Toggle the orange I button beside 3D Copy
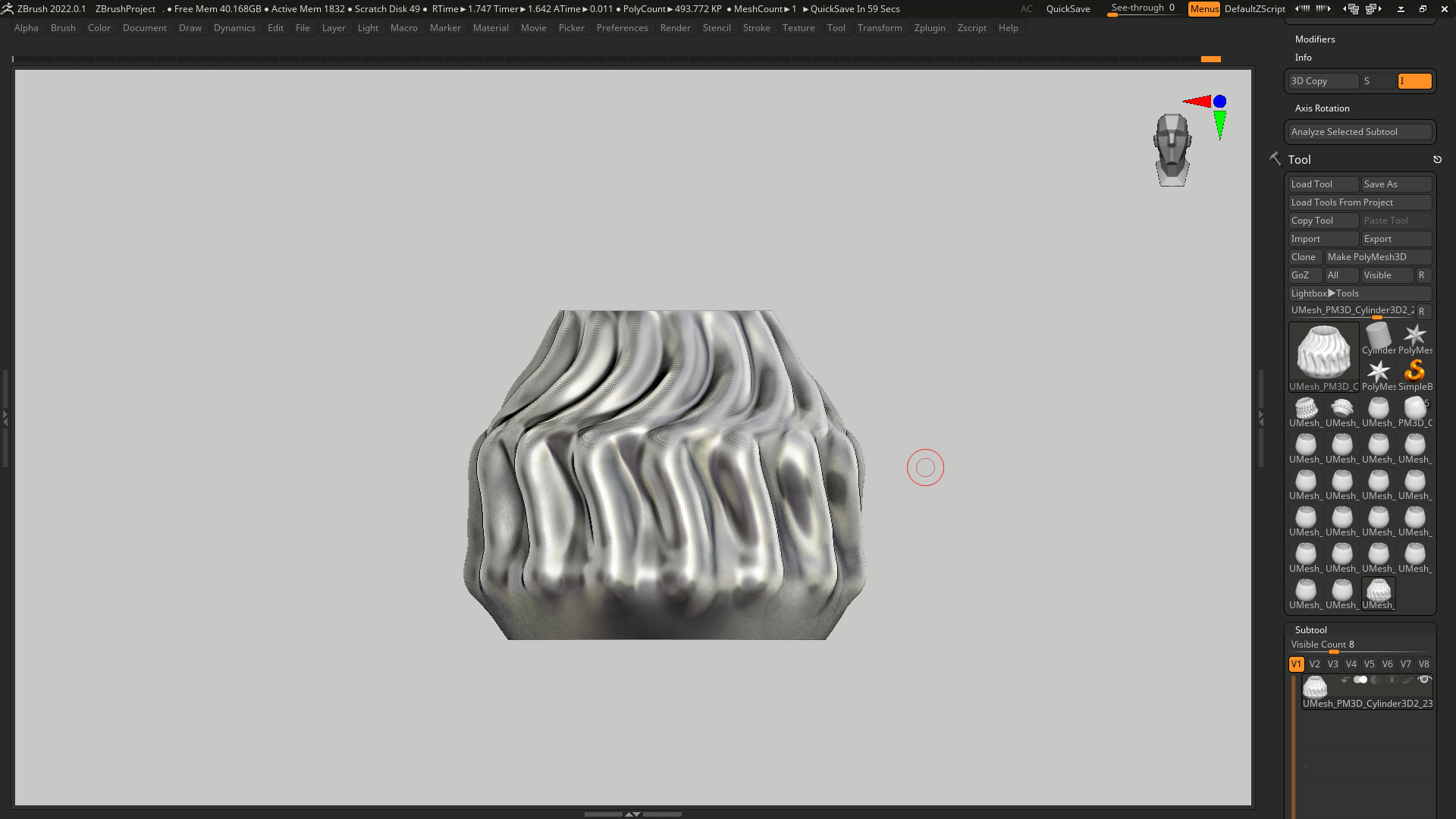1456x819 pixels. (1415, 81)
